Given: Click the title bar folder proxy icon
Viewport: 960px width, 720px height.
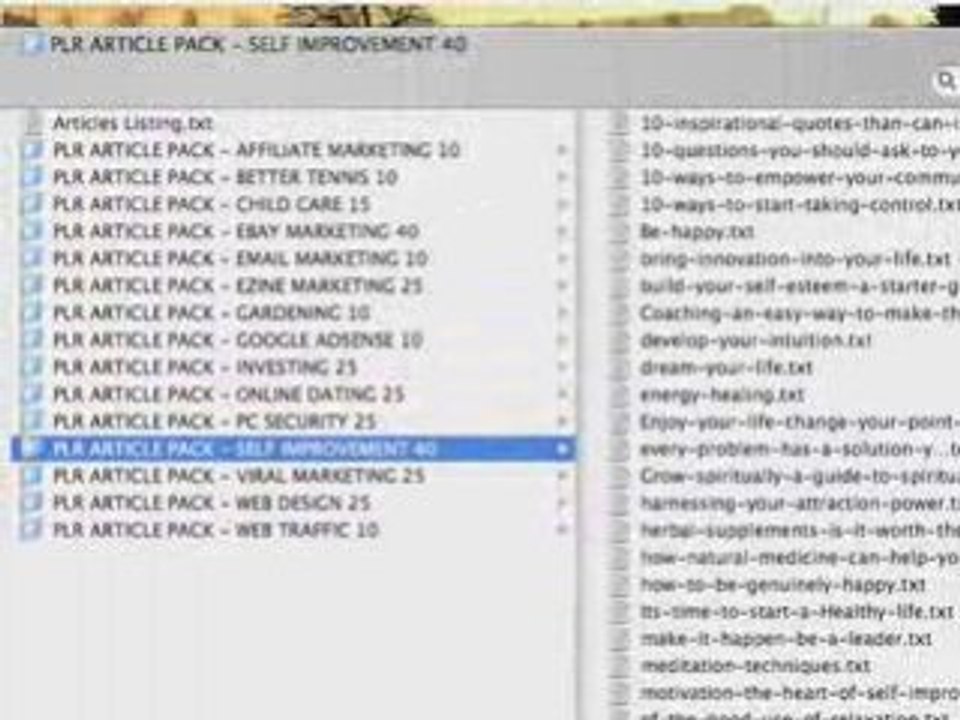Looking at the screenshot, I should (32, 44).
